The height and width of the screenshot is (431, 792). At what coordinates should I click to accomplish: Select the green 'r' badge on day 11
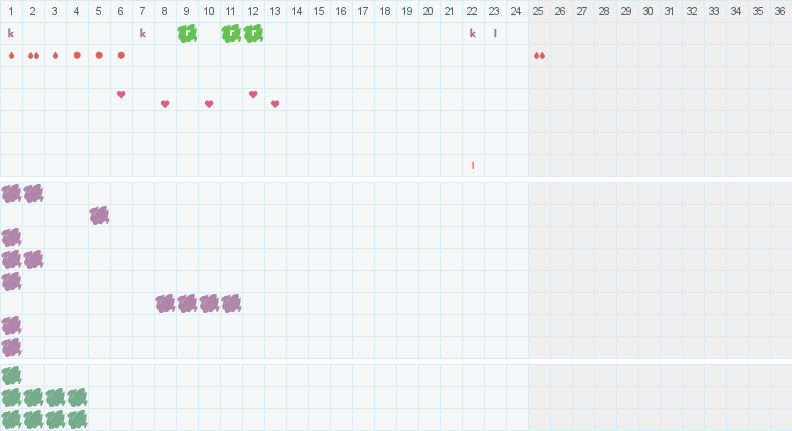[231, 33]
